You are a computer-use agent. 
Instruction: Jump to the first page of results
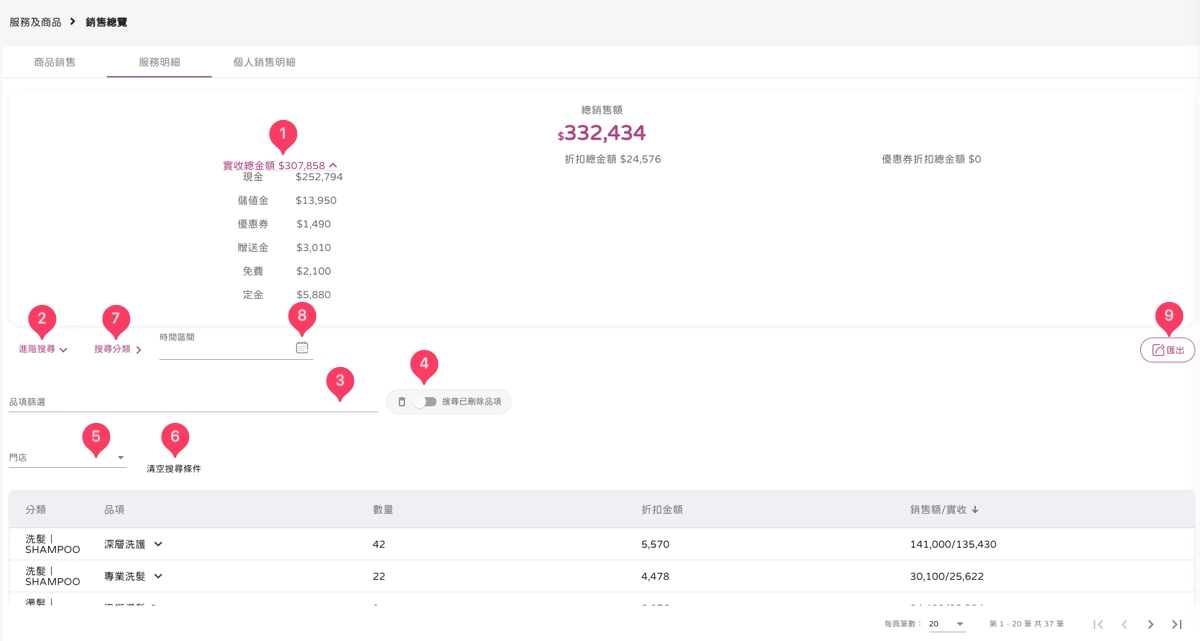pos(1098,624)
